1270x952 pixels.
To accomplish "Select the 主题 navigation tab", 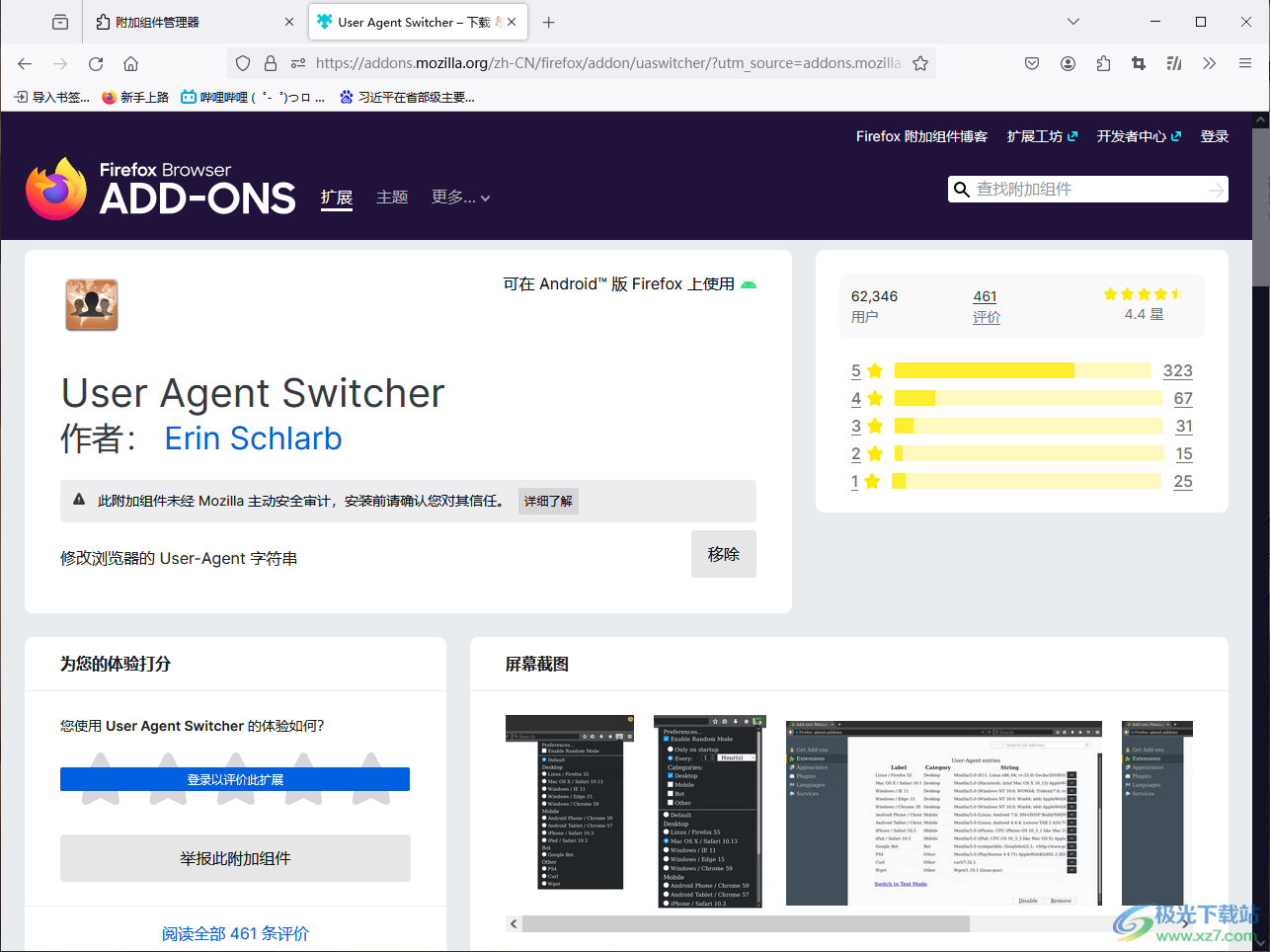I will [x=392, y=198].
